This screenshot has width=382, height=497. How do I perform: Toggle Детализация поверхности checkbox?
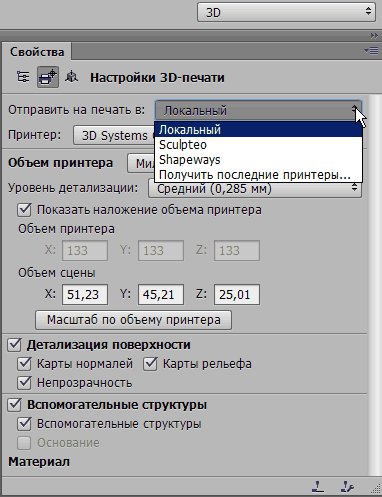(x=14, y=345)
